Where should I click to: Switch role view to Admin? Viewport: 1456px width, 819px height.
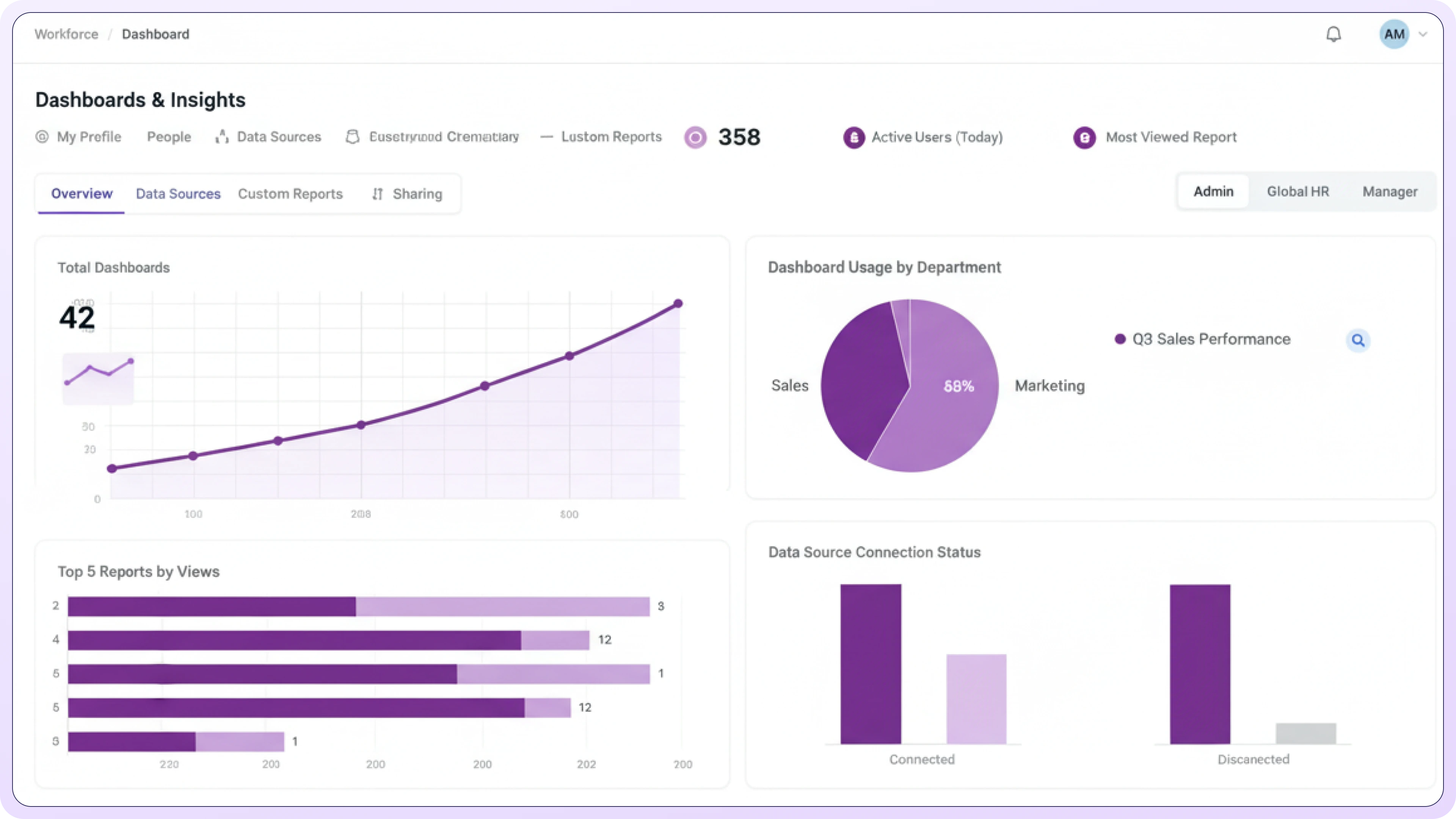point(1213,191)
